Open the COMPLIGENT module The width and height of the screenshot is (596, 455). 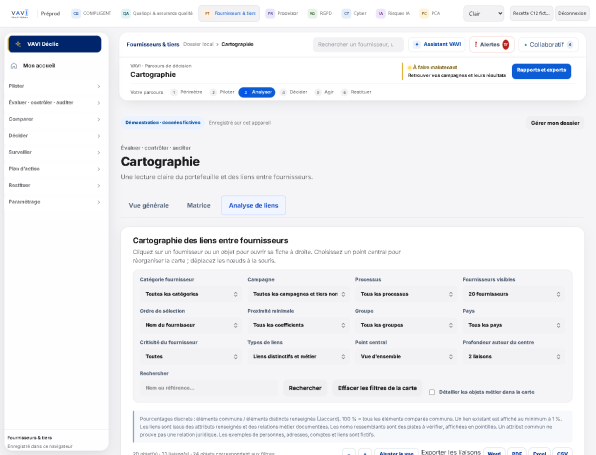(x=91, y=13)
